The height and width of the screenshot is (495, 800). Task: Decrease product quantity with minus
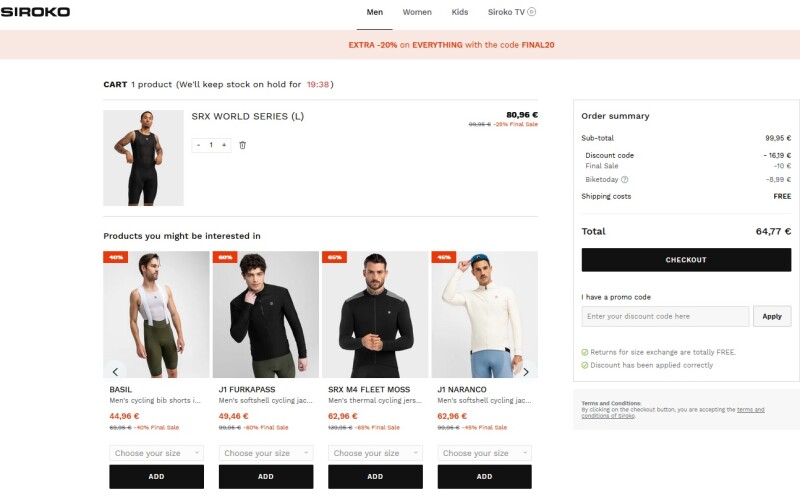[198, 145]
